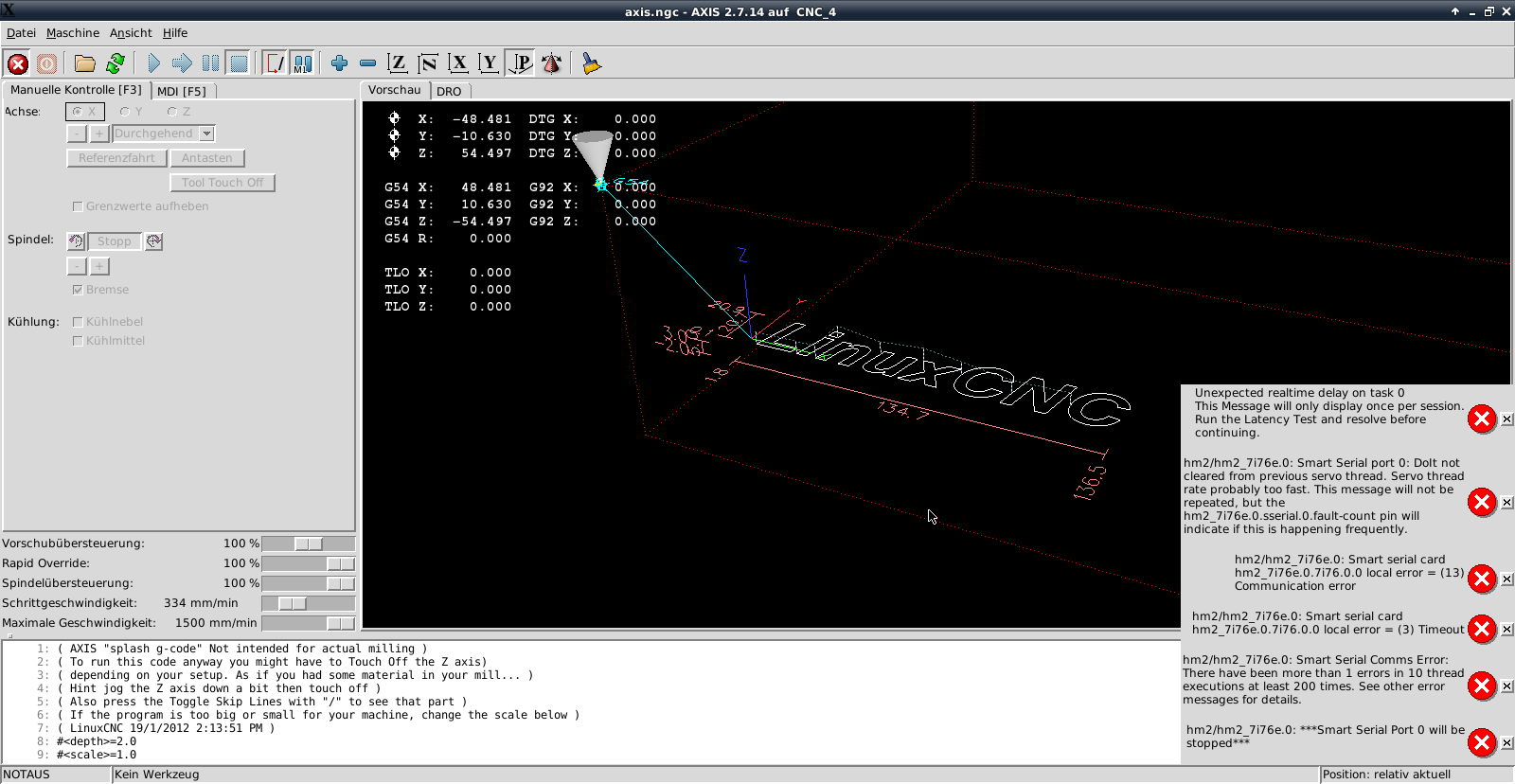Increase spindle speed plus button
The height and width of the screenshot is (784, 1515).
point(98,267)
